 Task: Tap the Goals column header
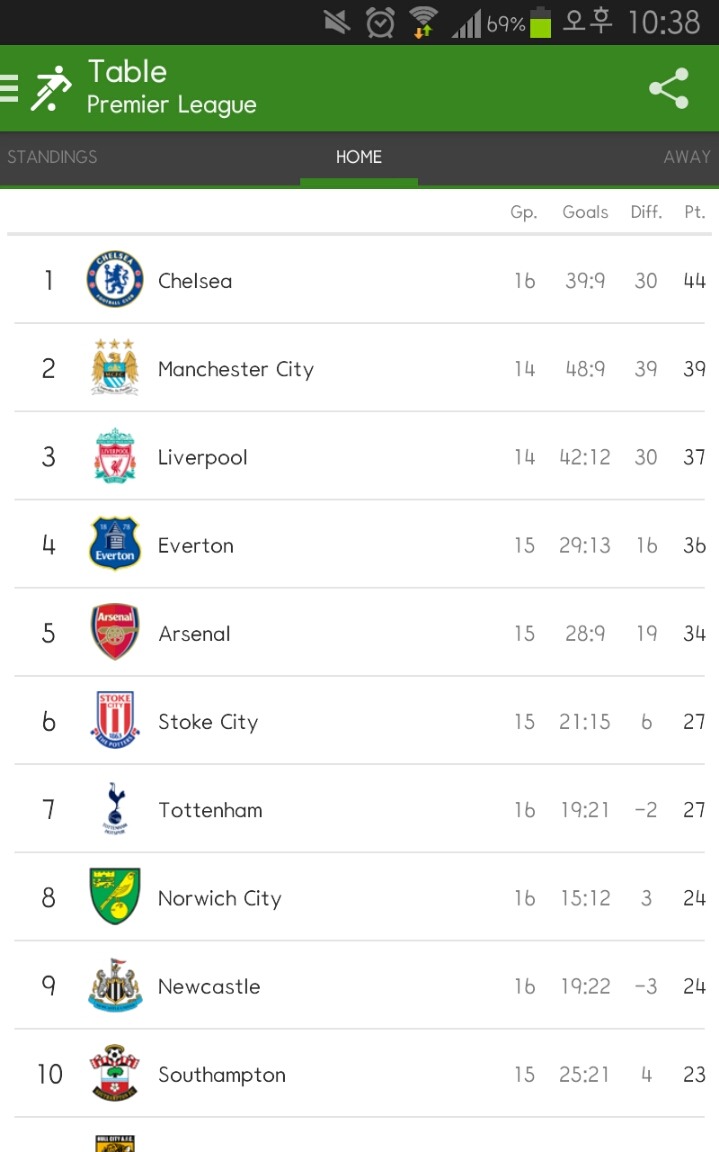585,212
